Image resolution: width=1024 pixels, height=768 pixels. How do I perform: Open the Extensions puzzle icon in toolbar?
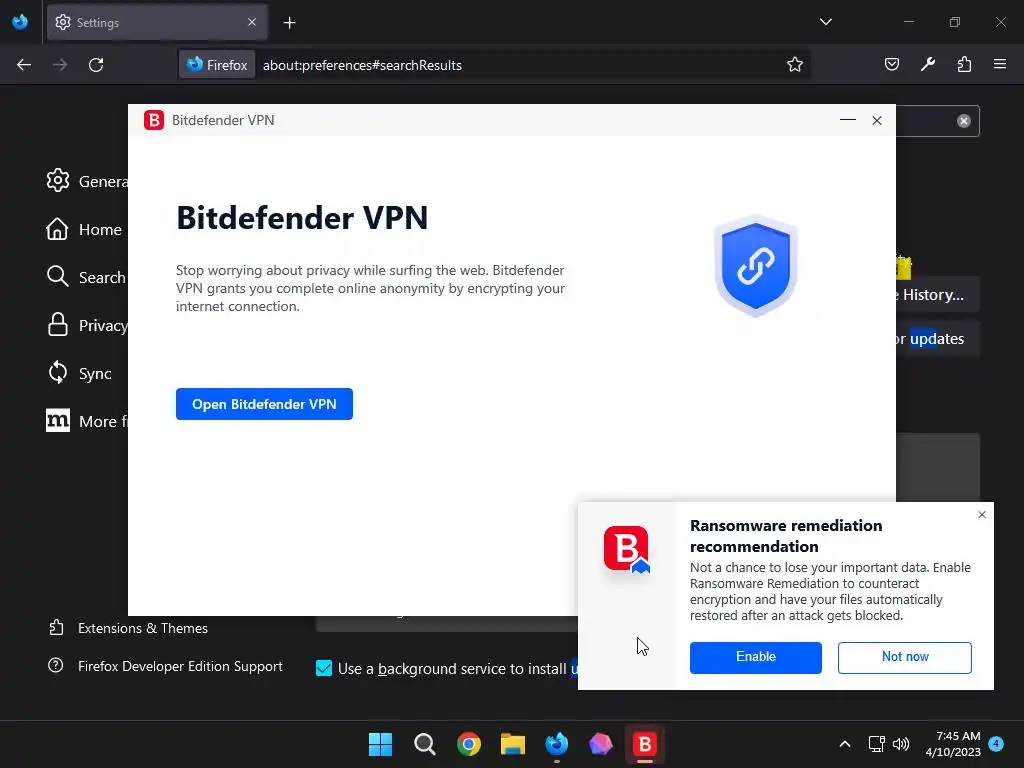click(x=964, y=64)
